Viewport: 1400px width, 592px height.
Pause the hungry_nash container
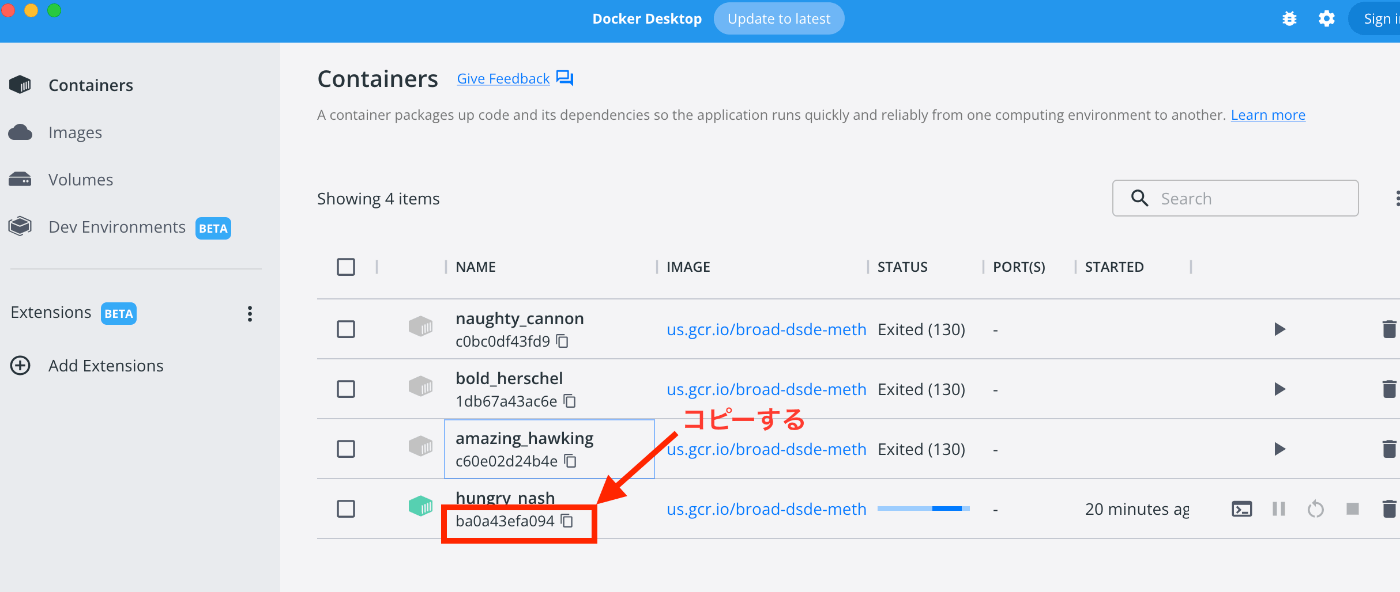(x=1279, y=509)
